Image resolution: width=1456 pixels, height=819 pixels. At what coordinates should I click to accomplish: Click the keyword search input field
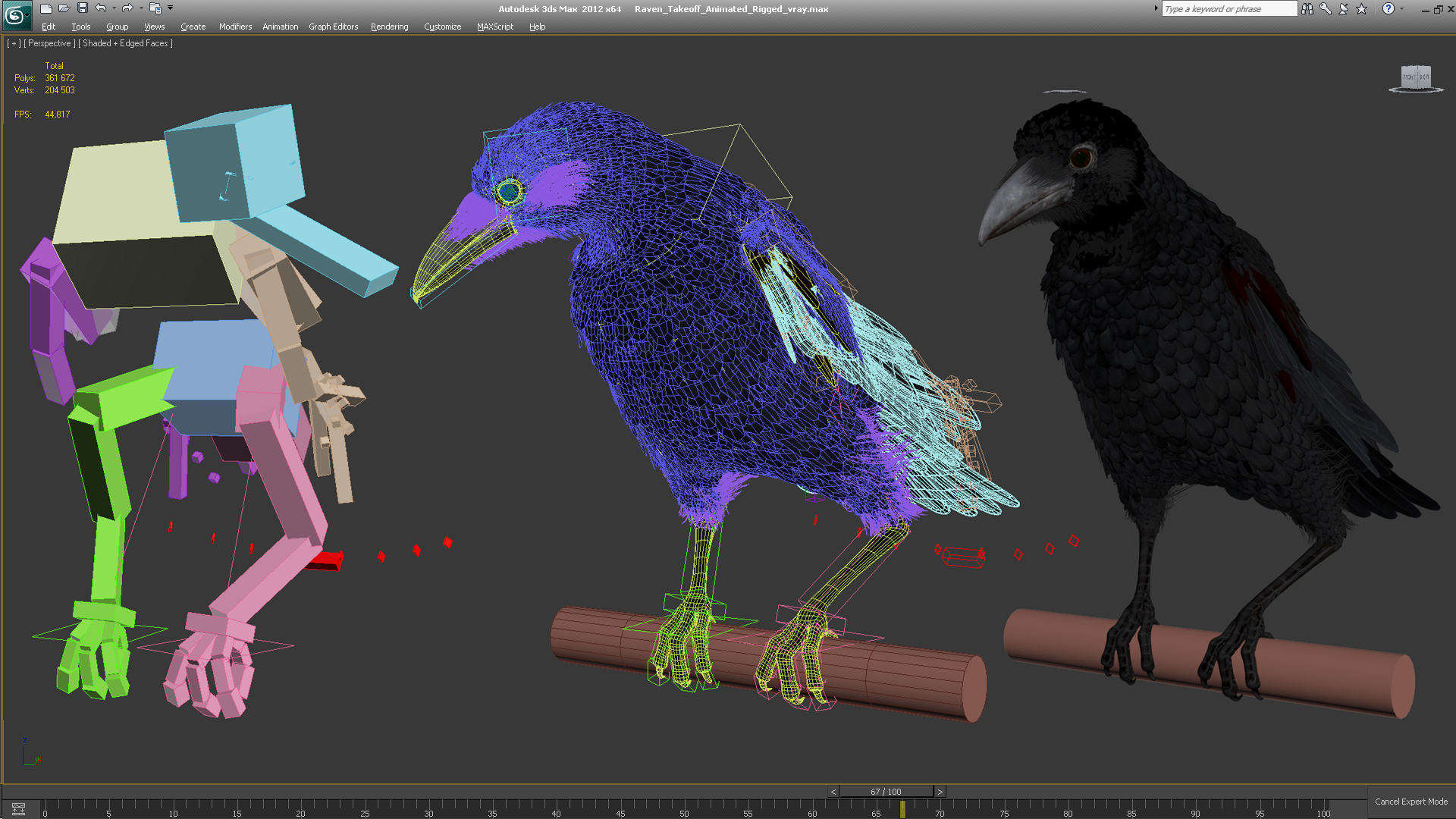(1229, 8)
